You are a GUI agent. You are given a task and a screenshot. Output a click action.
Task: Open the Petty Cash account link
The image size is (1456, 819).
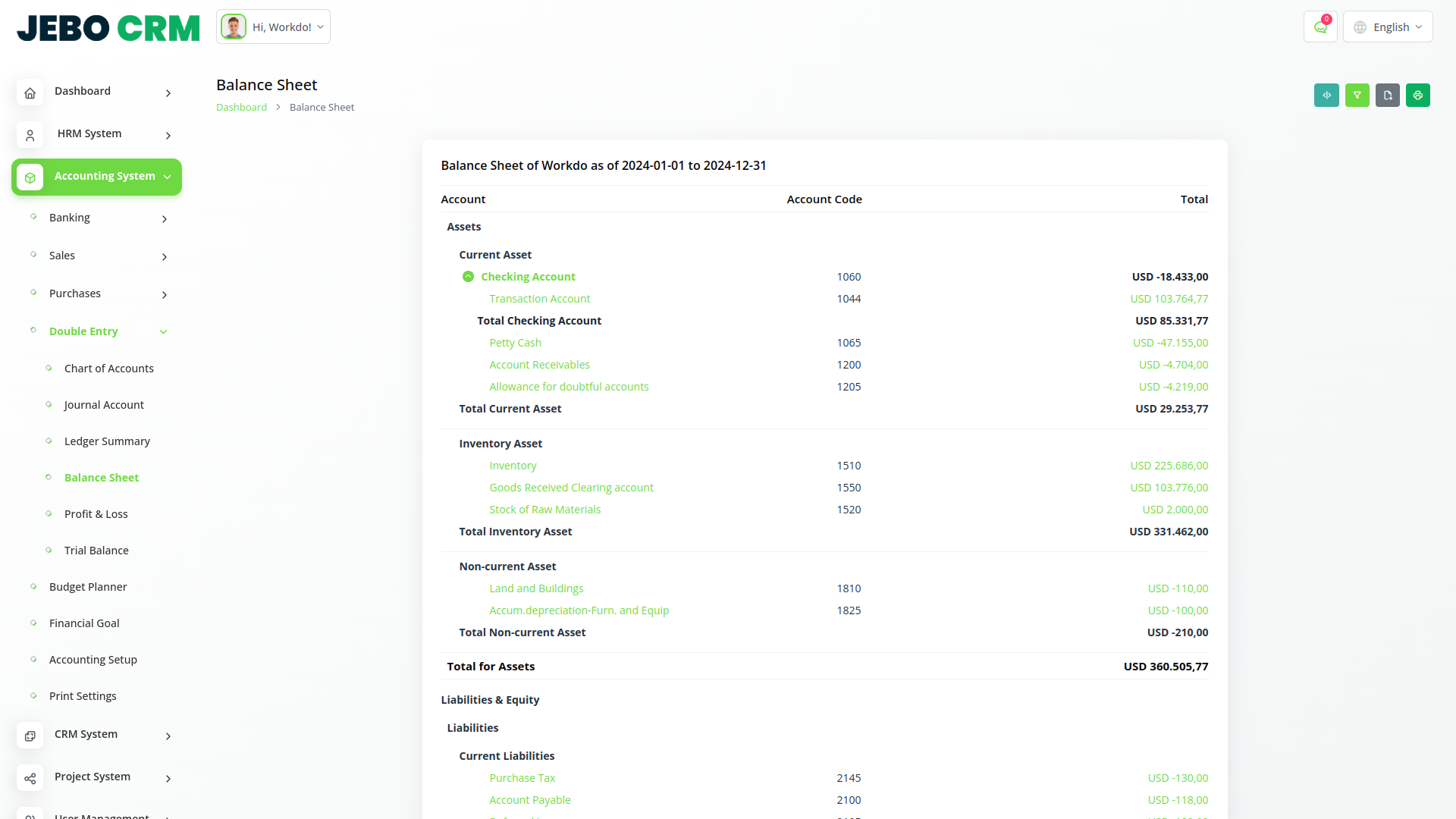(515, 343)
